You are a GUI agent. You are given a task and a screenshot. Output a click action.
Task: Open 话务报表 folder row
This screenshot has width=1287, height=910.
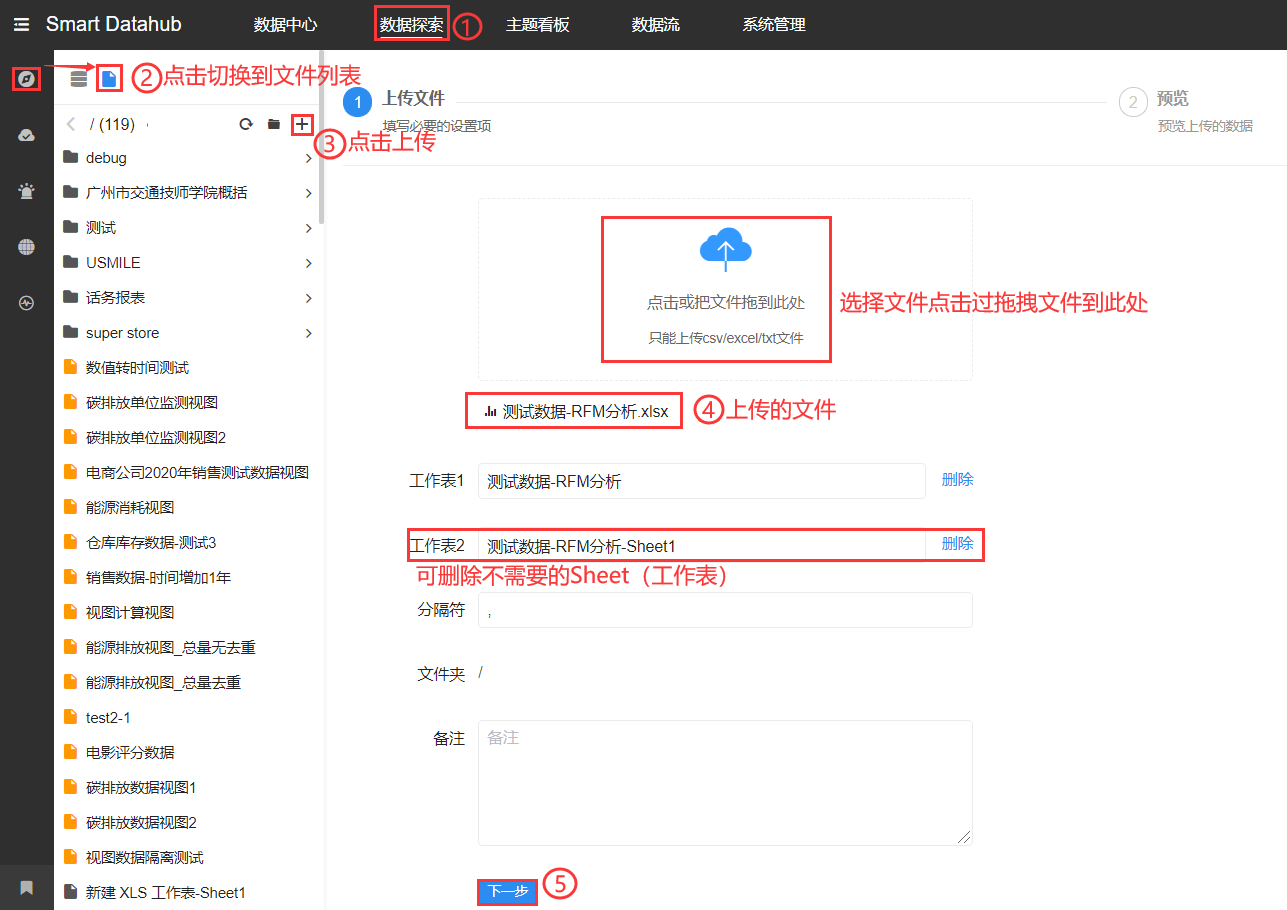click(188, 298)
